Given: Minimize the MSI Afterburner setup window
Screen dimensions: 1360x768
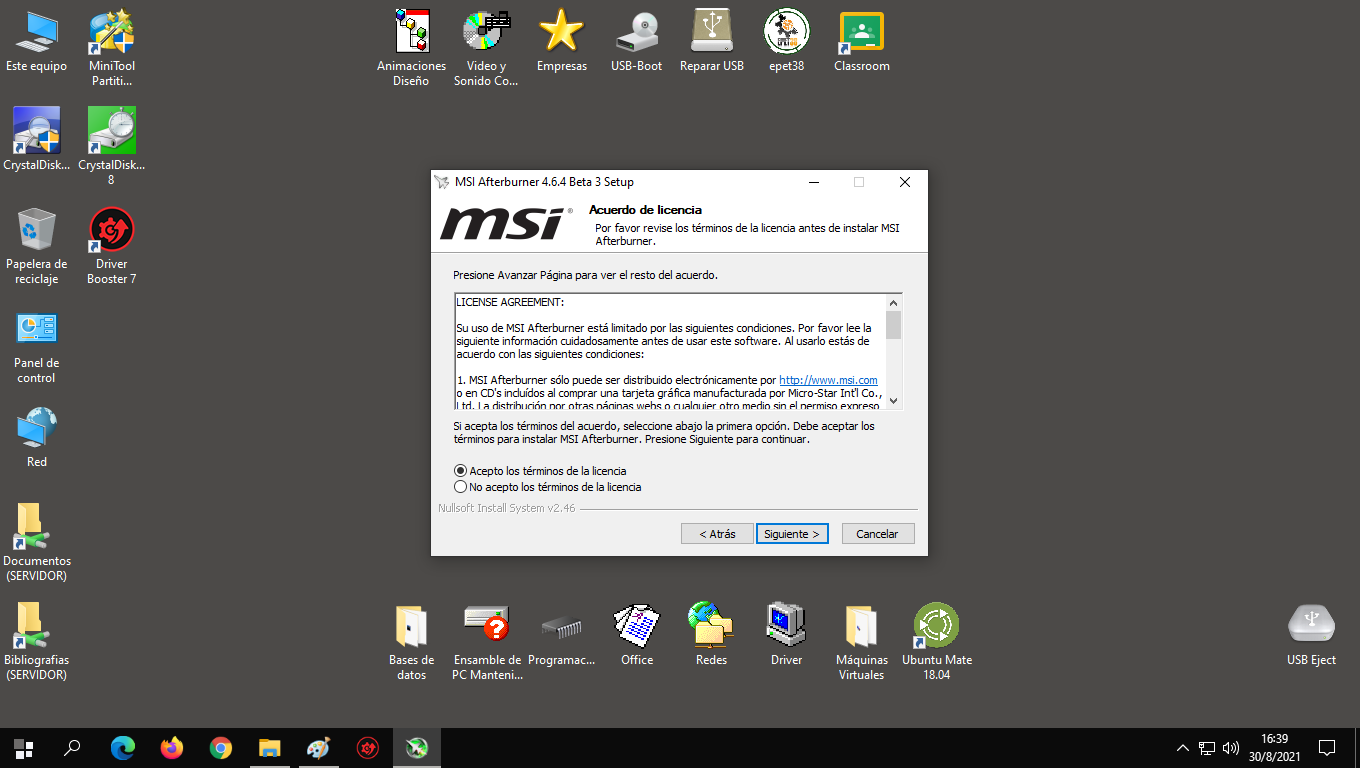Looking at the screenshot, I should (x=813, y=182).
